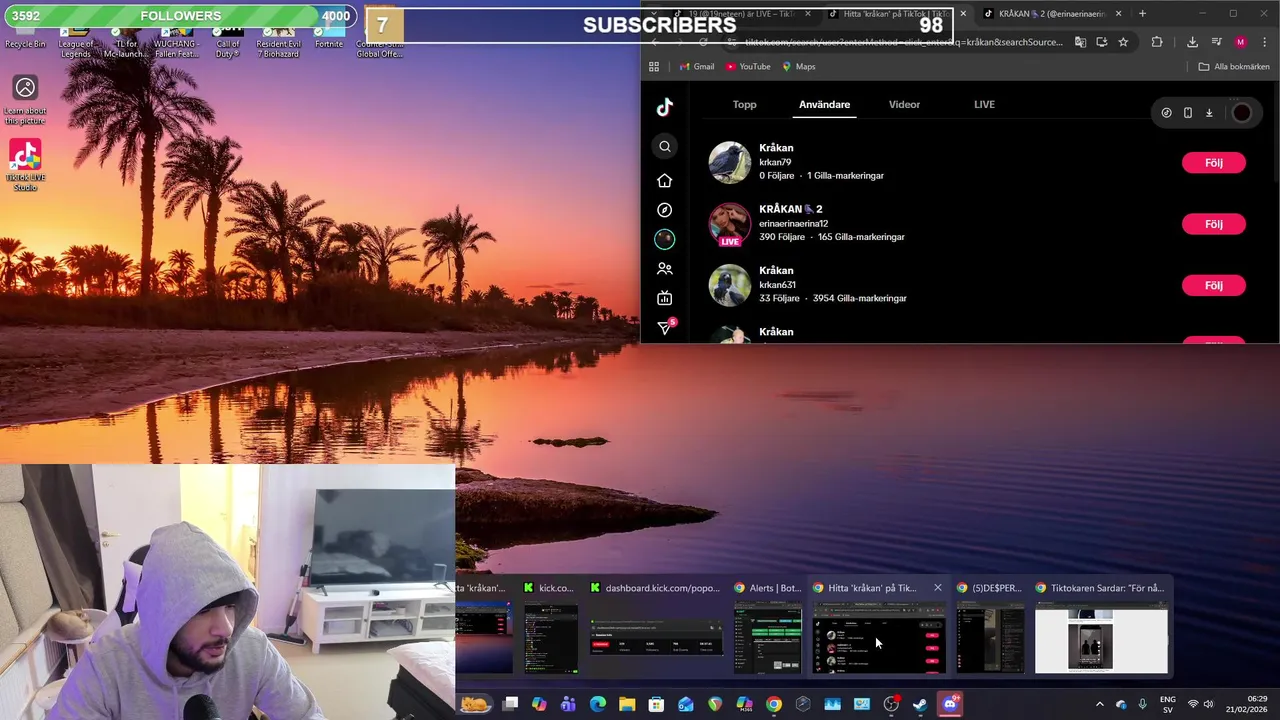Viewport: 1280px width, 720px height.
Task: Open Copilot from the taskbar
Action: [x=539, y=705]
